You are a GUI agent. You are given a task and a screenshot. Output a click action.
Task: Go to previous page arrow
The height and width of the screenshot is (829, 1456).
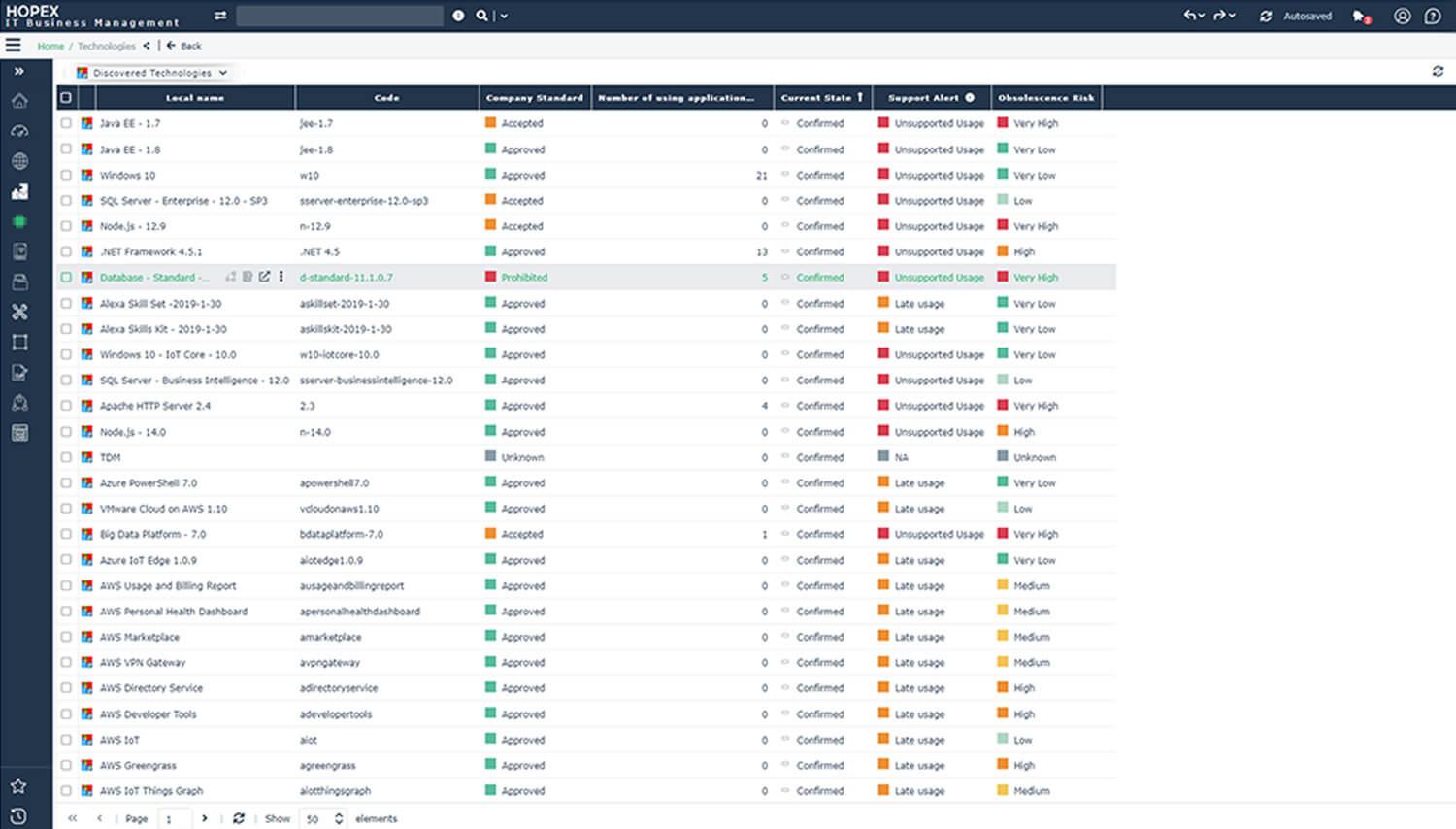99,818
